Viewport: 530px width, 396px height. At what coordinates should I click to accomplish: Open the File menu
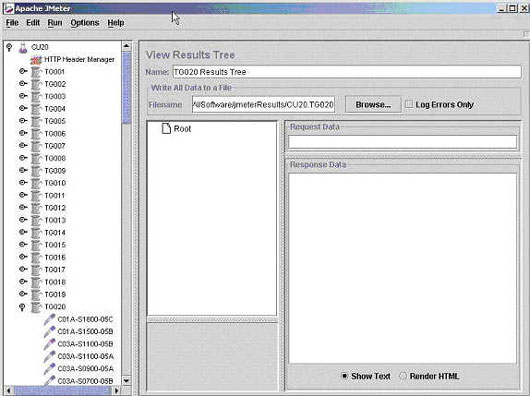click(x=12, y=23)
